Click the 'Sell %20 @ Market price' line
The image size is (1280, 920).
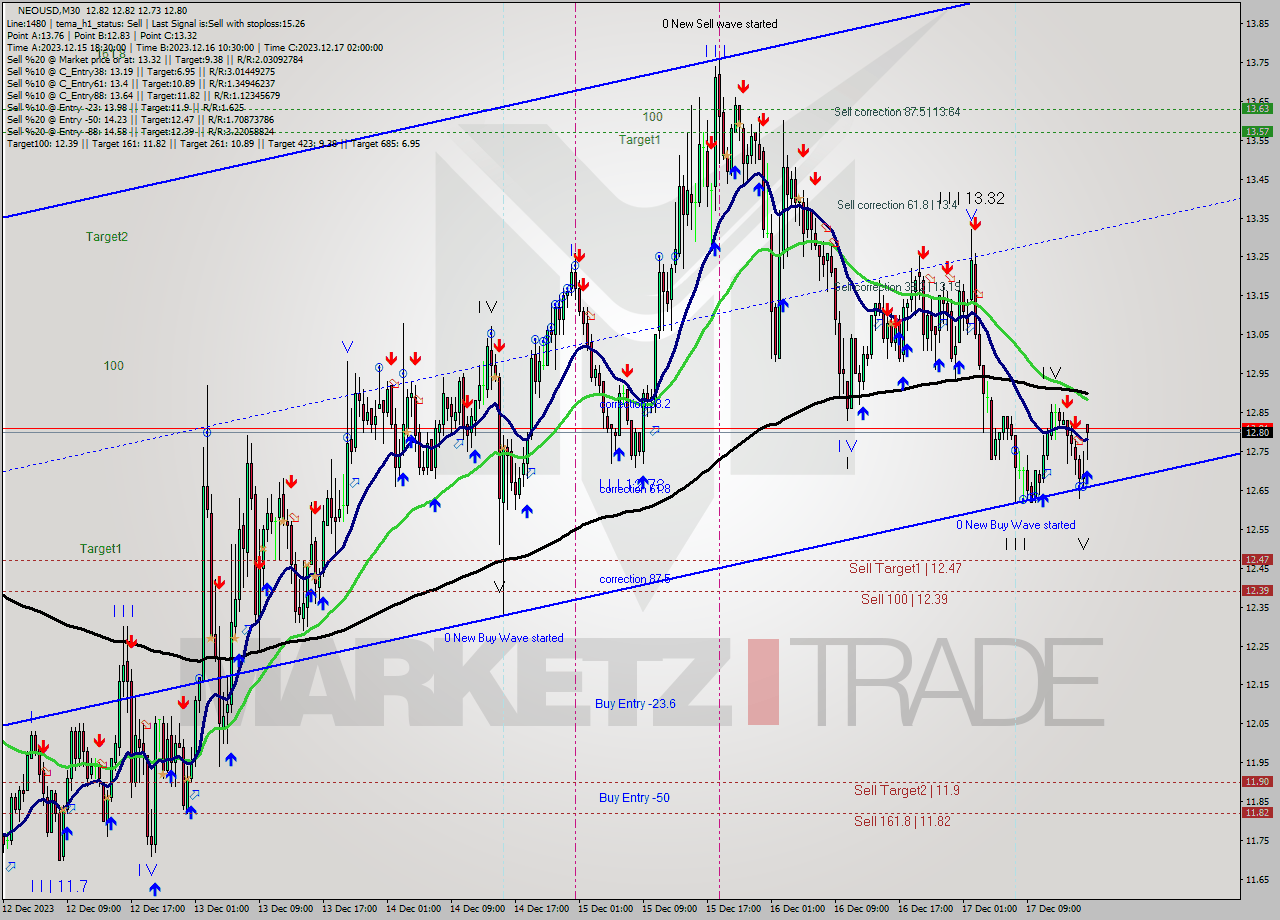155,59
